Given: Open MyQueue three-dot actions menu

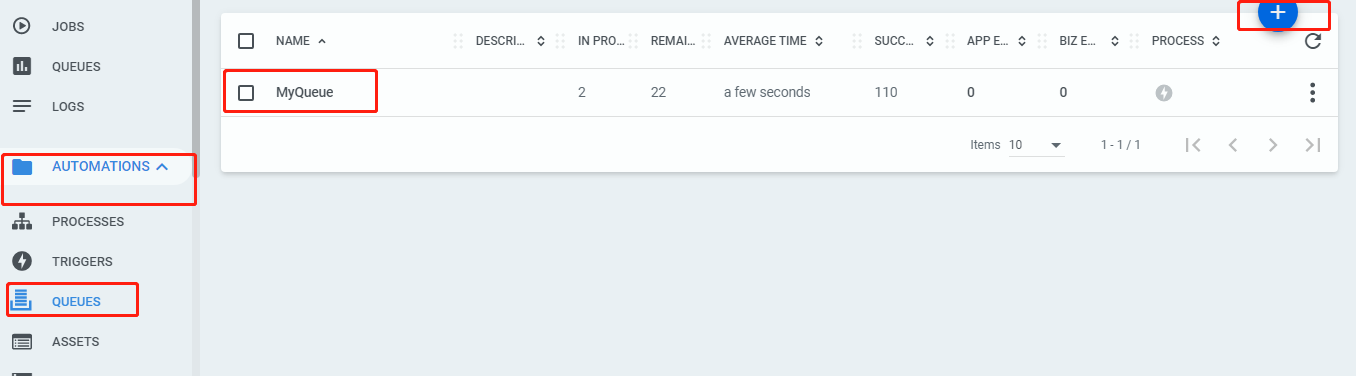Looking at the screenshot, I should click(1312, 93).
